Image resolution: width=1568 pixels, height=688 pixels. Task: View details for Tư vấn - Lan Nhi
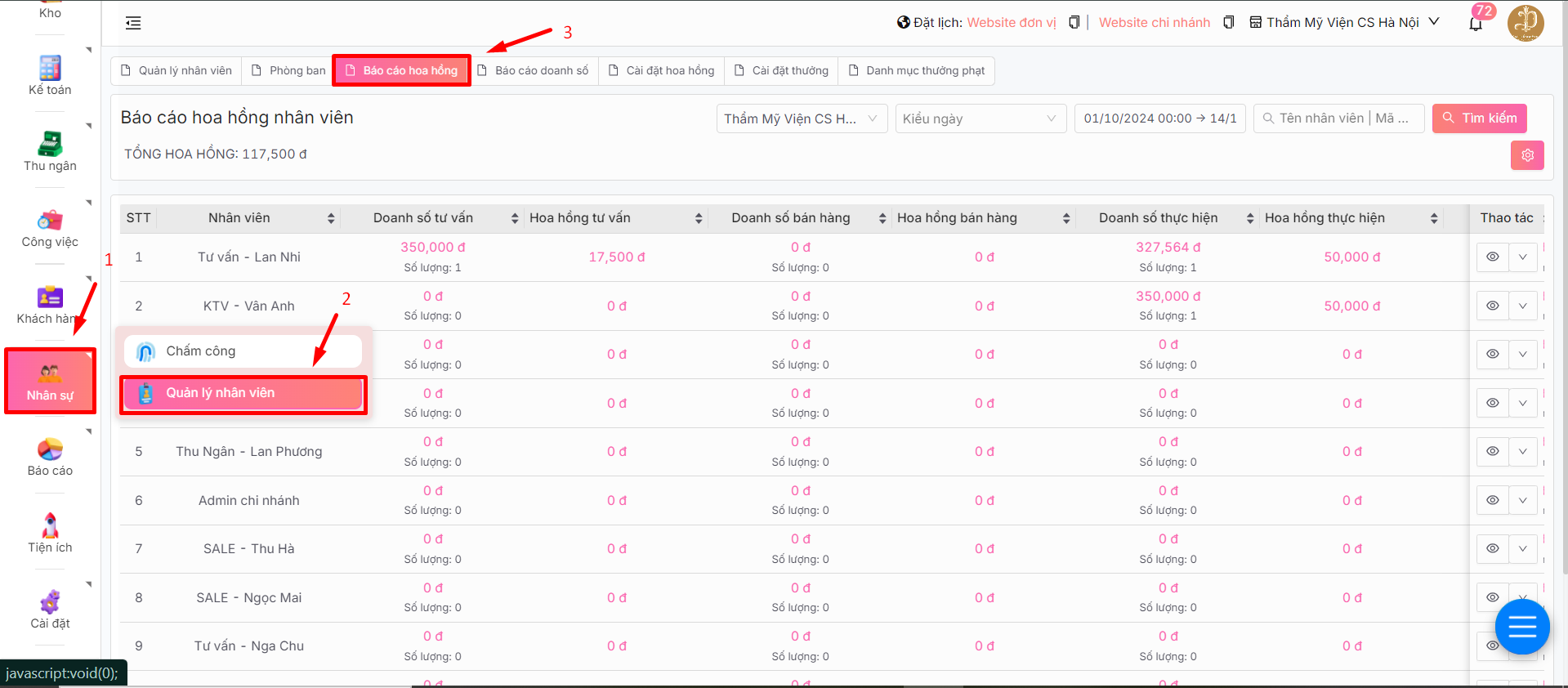(x=1492, y=257)
